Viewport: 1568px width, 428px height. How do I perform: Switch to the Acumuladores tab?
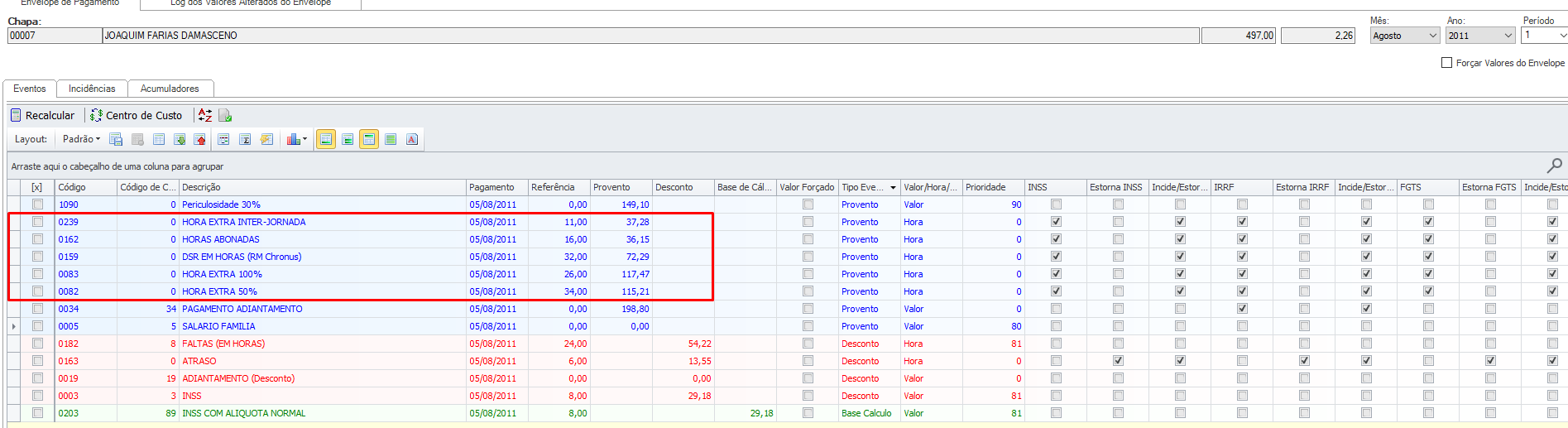[x=170, y=89]
